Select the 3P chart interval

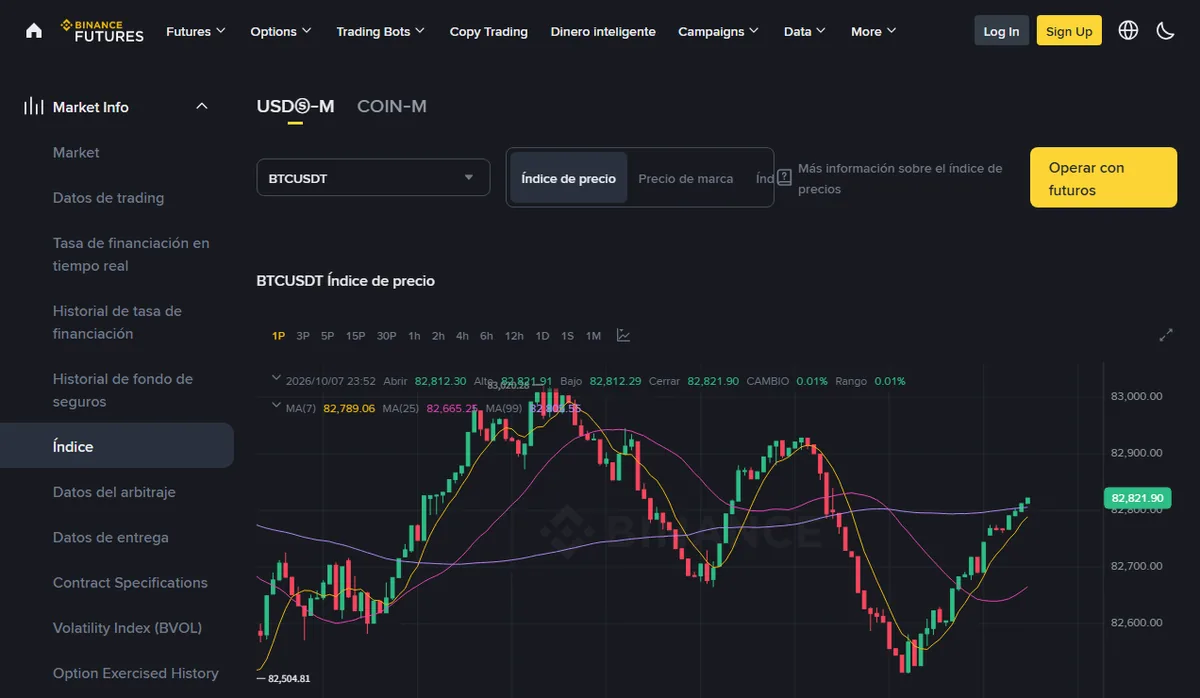[x=303, y=335]
